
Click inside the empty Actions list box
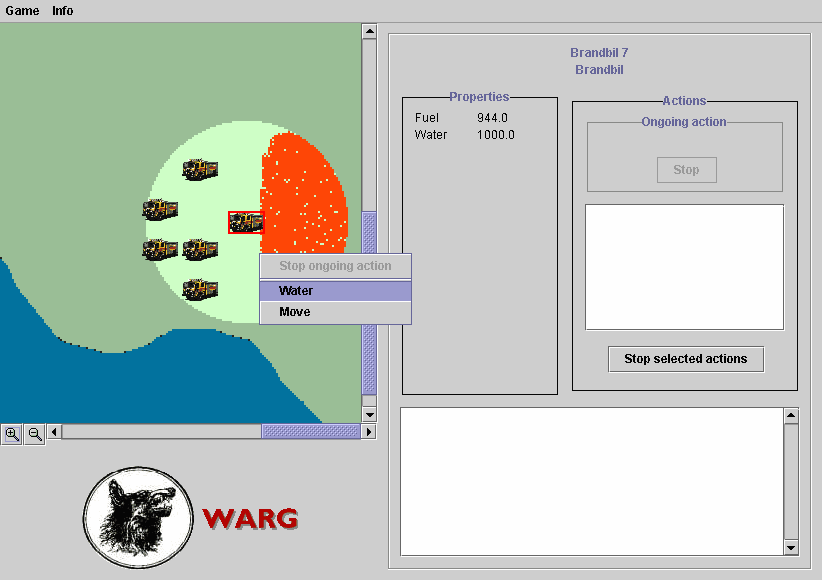point(684,267)
